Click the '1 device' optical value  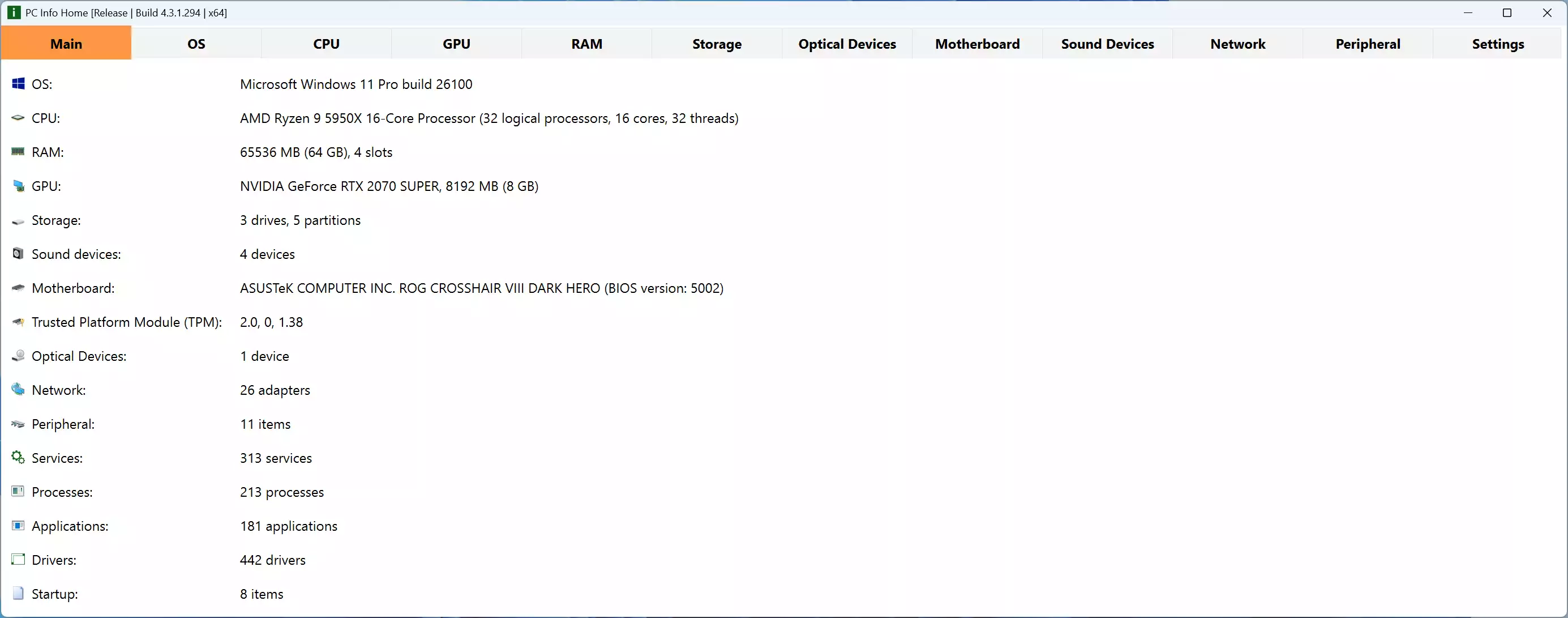click(264, 356)
